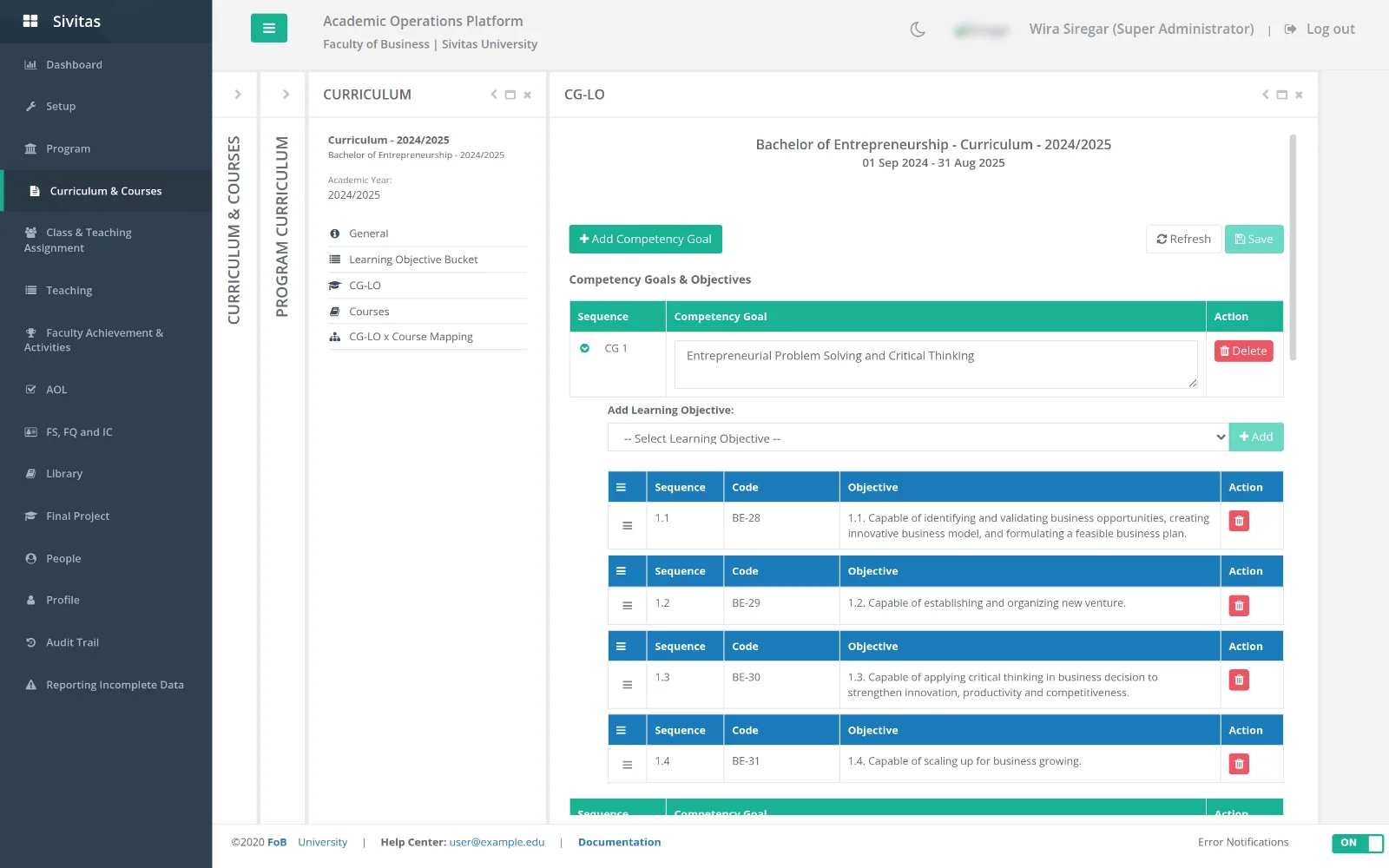Click Wira Siregar user name

click(1142, 29)
